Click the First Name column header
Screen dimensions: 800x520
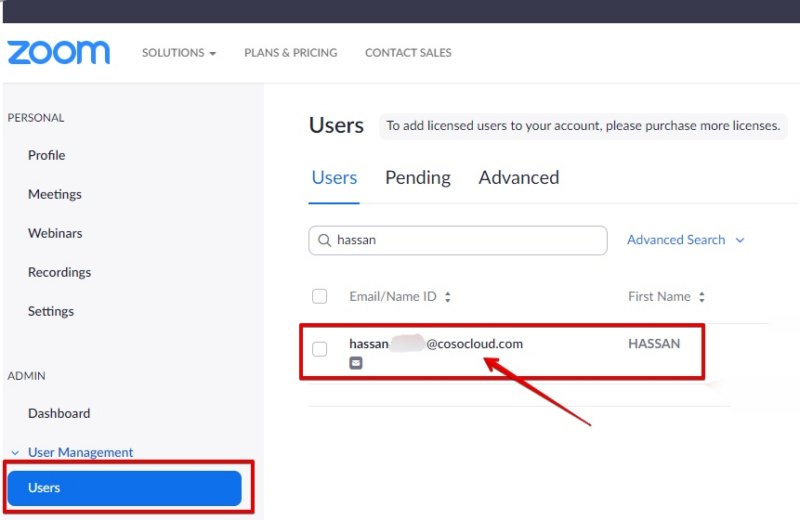[x=659, y=296]
